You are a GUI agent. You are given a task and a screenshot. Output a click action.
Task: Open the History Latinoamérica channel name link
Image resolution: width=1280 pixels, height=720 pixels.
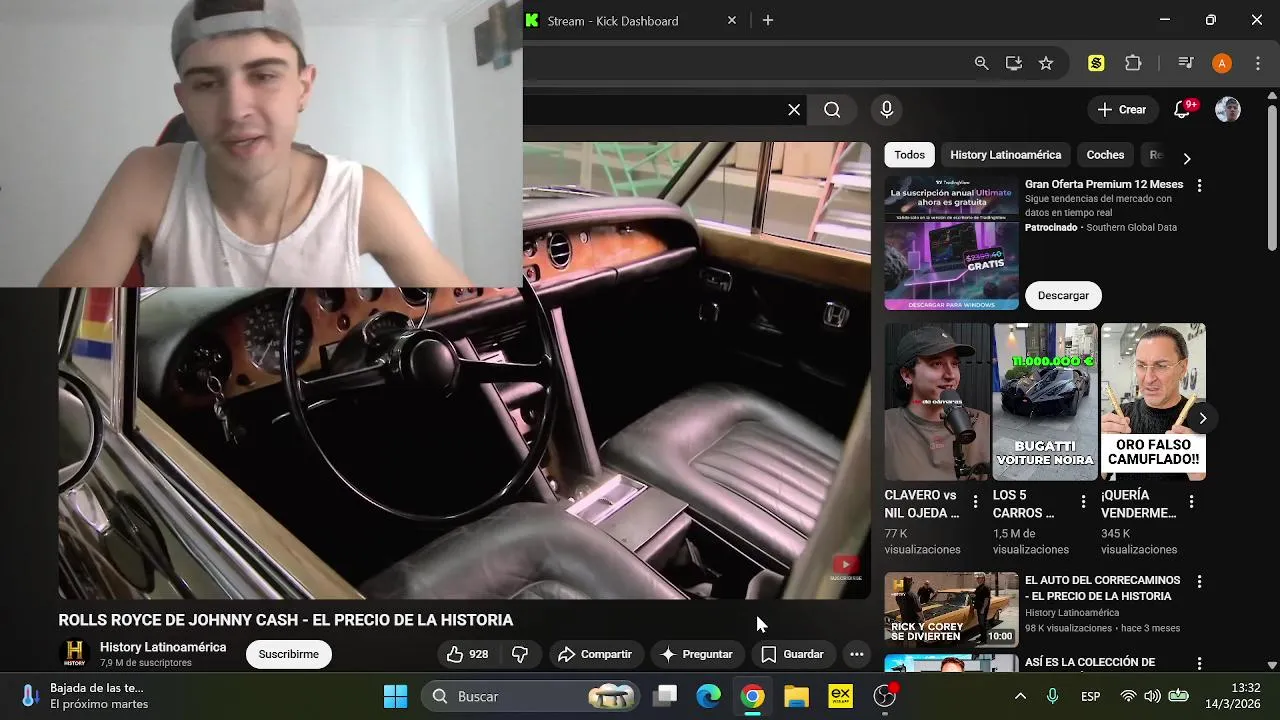pyautogui.click(x=163, y=647)
